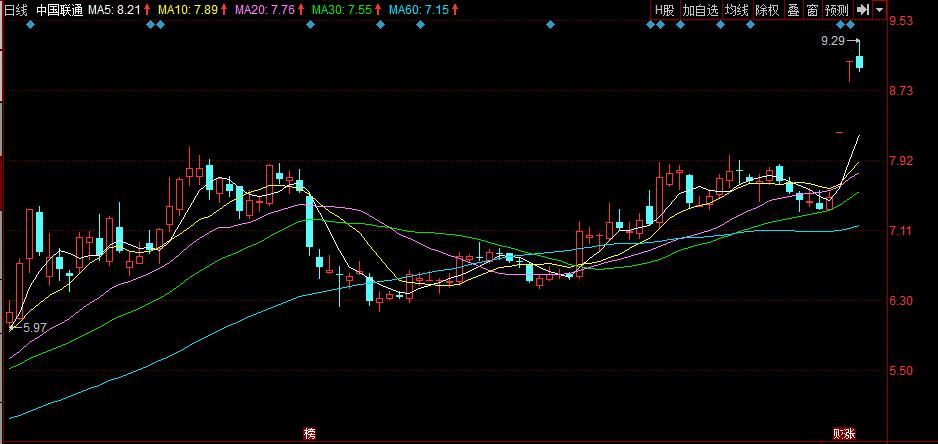Click the red arrow after MA30 value
The height and width of the screenshot is (444, 938).
[x=376, y=10]
